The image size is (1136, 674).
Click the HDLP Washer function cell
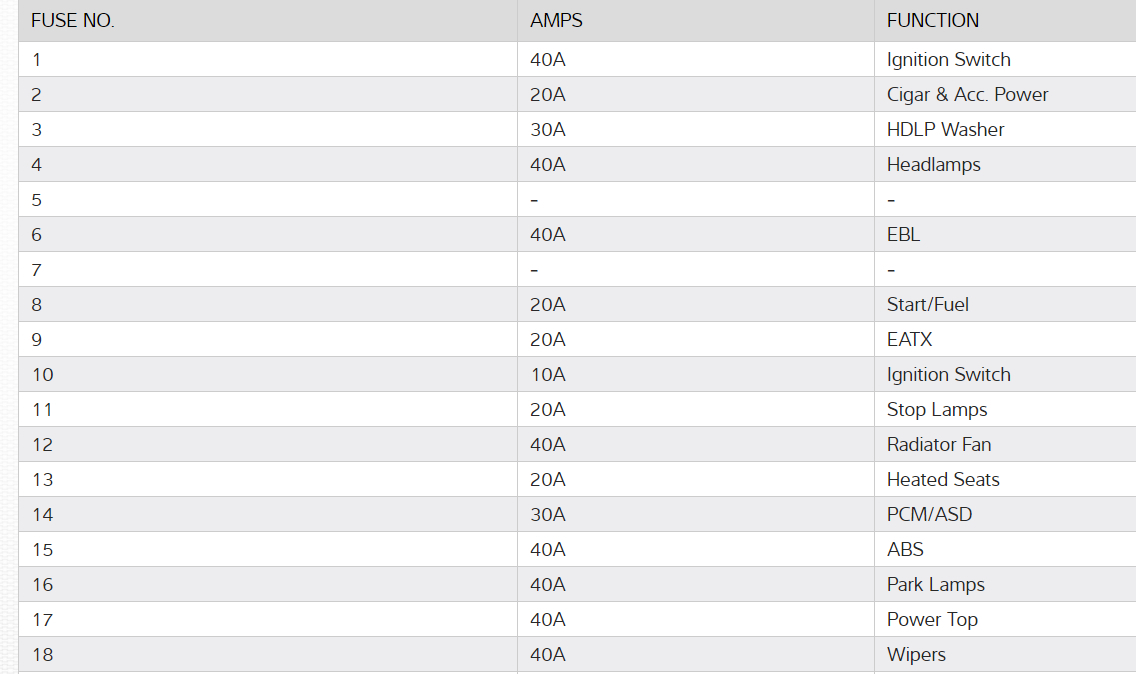(945, 130)
